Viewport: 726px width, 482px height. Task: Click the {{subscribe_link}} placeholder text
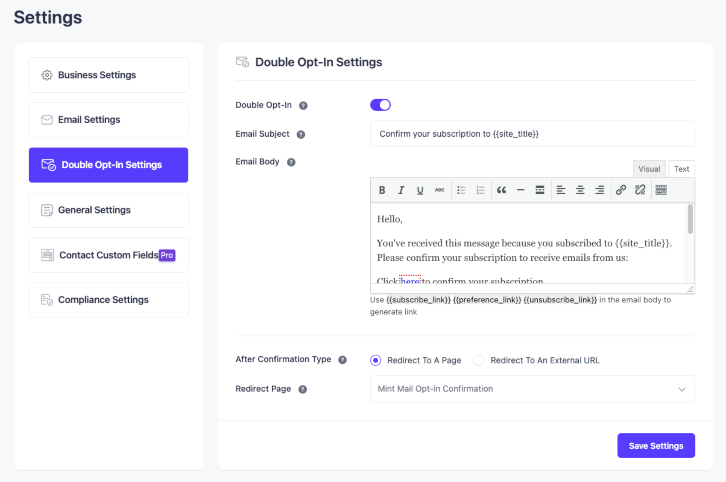(419, 300)
